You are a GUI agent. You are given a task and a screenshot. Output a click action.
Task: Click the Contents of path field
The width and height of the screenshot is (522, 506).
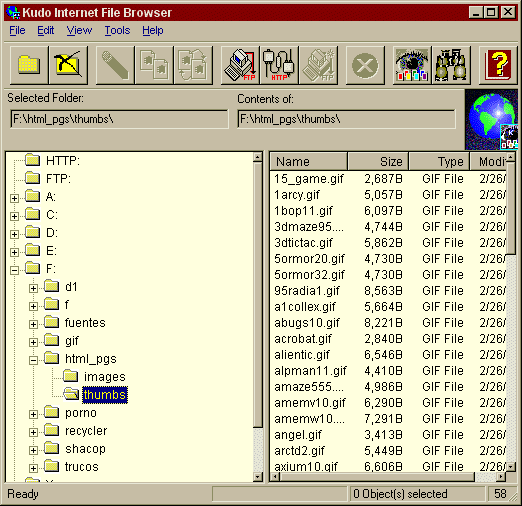(x=346, y=119)
